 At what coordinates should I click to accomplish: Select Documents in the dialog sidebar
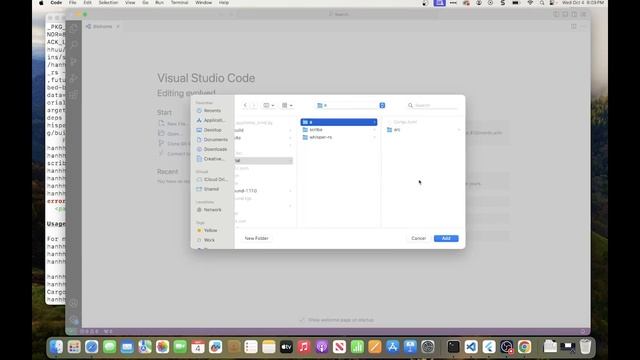tap(212, 140)
